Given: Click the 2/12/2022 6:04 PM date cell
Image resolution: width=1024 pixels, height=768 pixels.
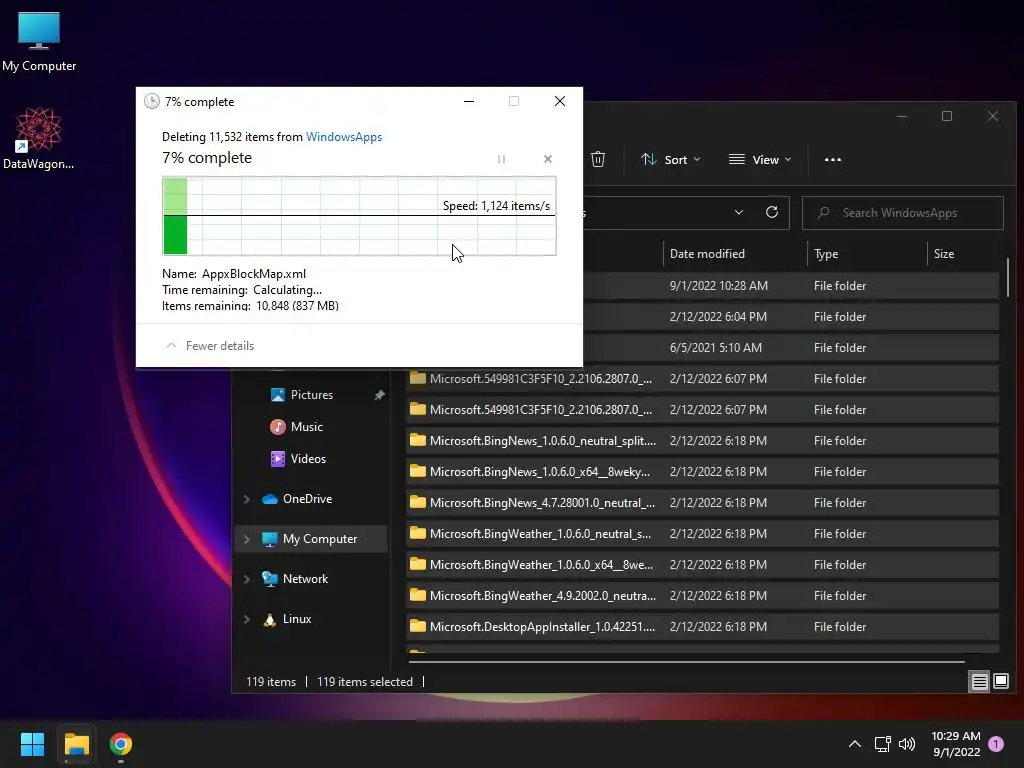Looking at the screenshot, I should click(x=718, y=317).
